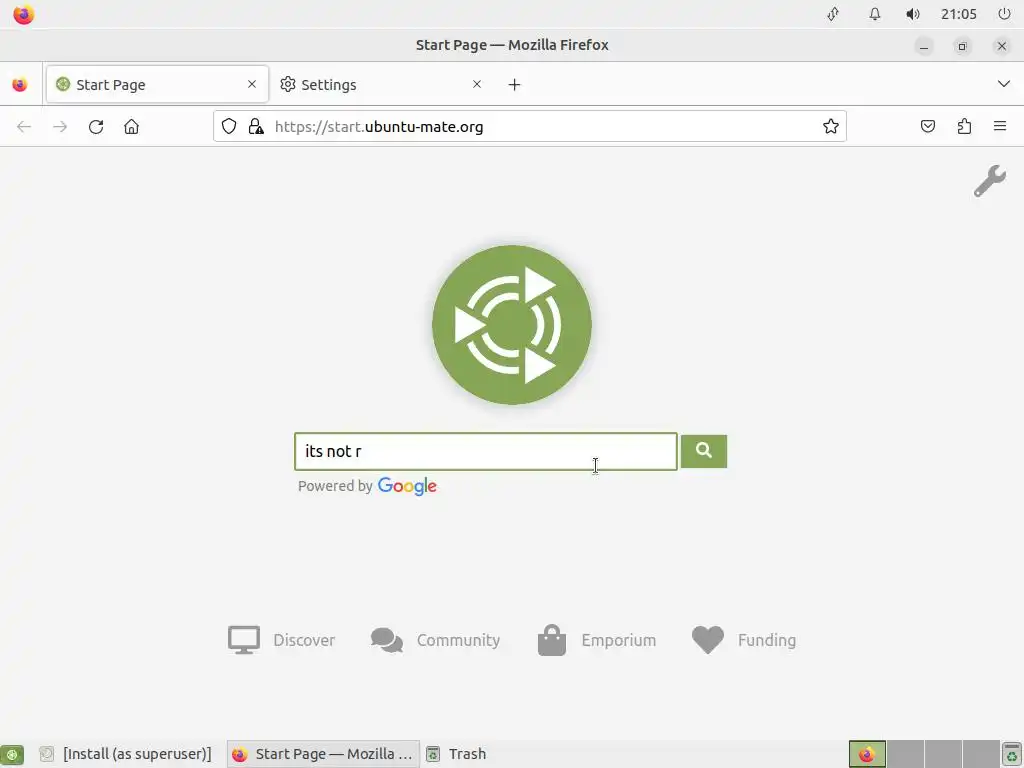Maximize the Firefox window
Image resolution: width=1024 pixels, height=768 pixels.
[x=962, y=46]
